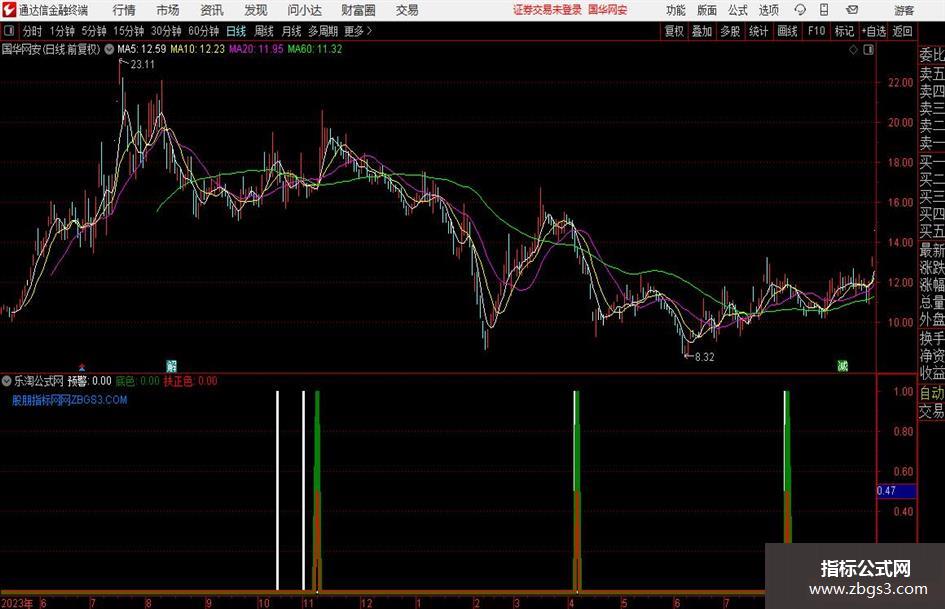The width and height of the screenshot is (945, 609).
Task: Click the 底色: 0.00 indicator value
Action: point(137,381)
